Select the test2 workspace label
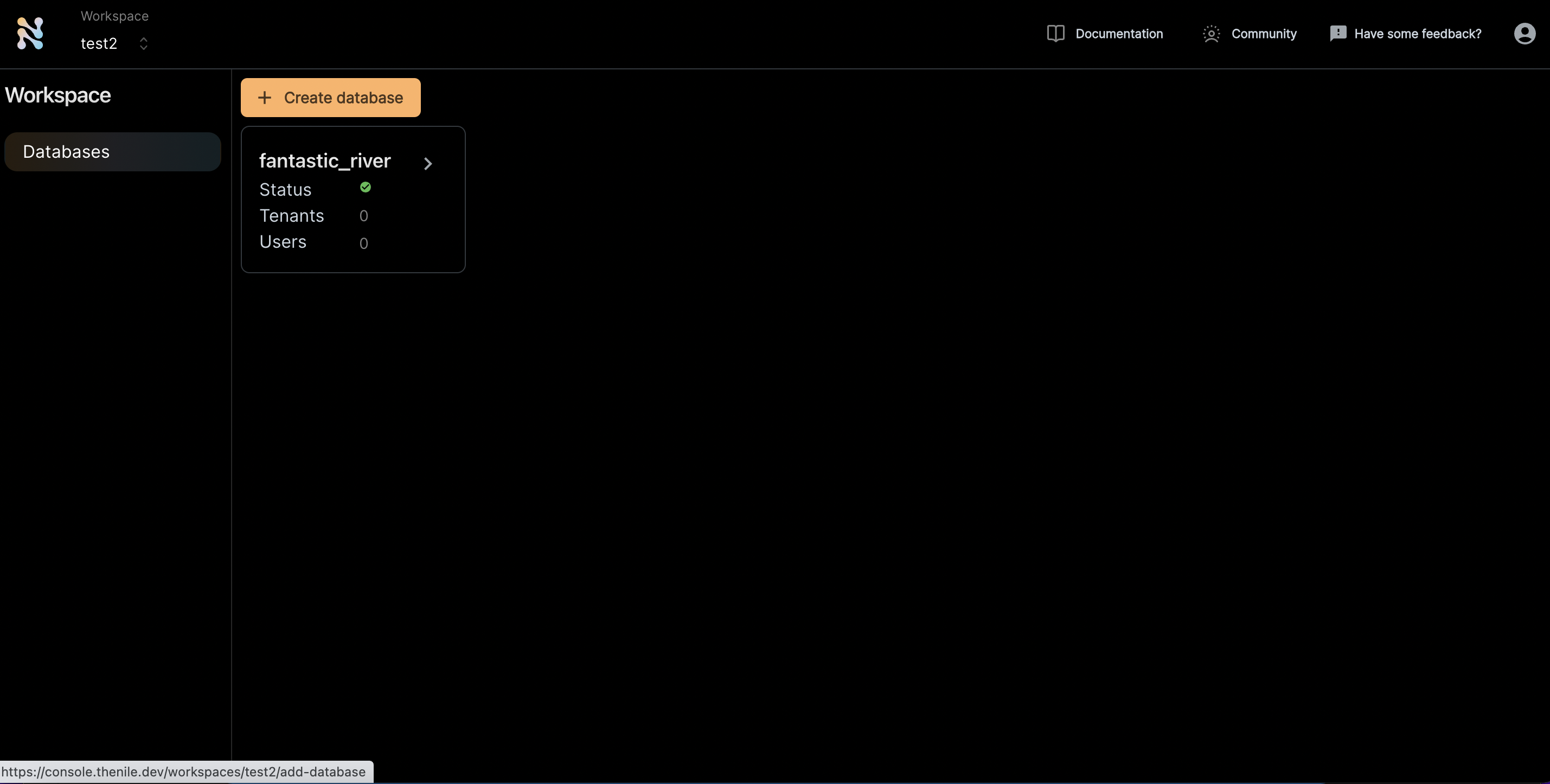Viewport: 1550px width, 784px height. coord(98,42)
